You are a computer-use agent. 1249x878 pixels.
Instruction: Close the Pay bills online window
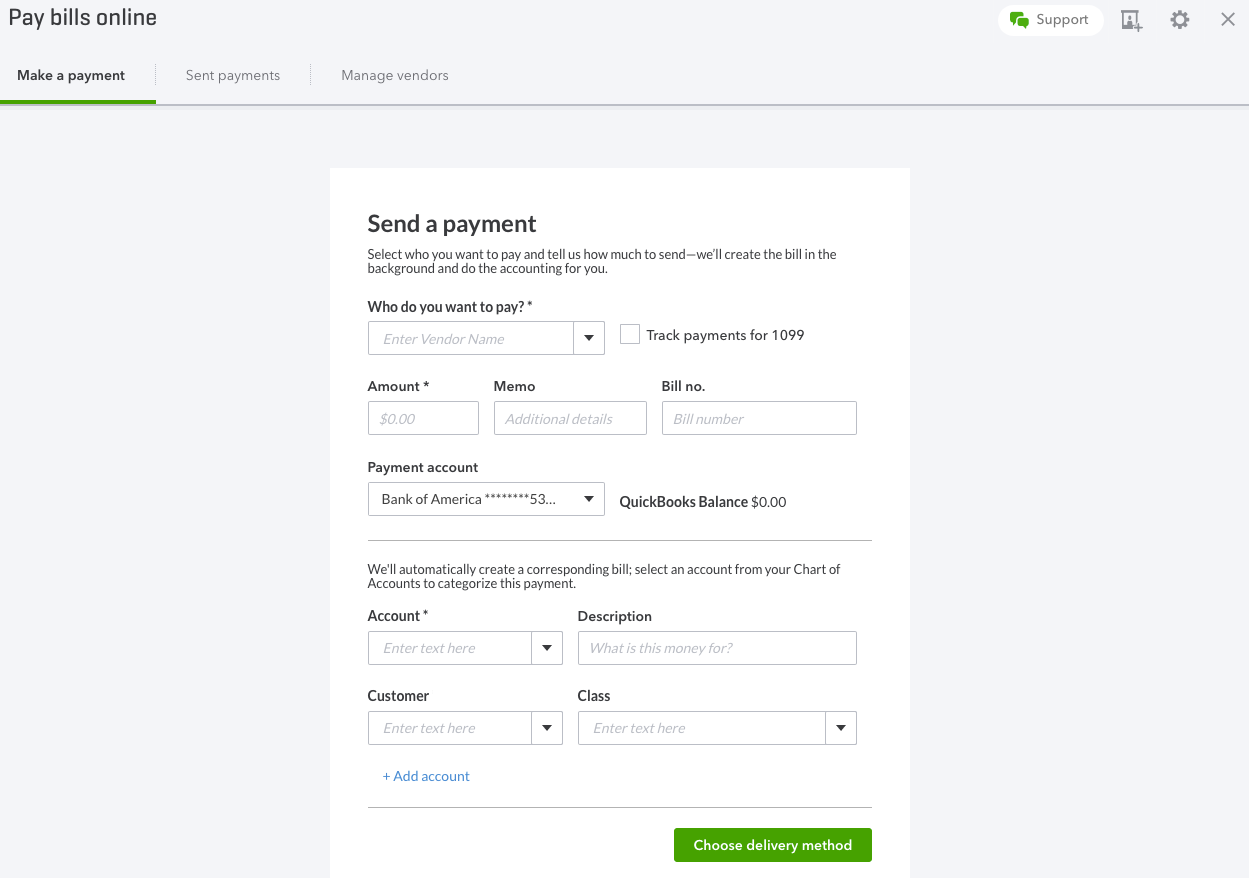click(x=1228, y=20)
